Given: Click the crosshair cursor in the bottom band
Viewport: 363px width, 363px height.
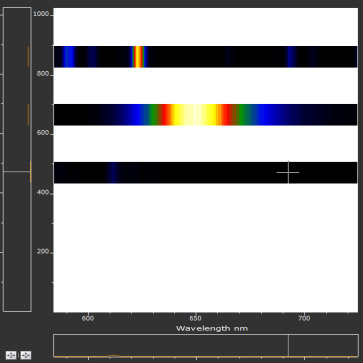Looking at the screenshot, I should (x=288, y=172).
